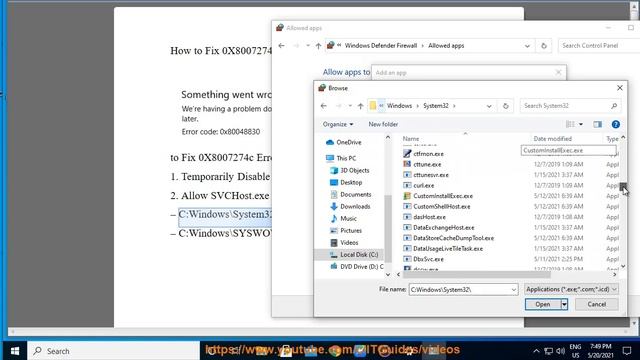Viewport: 640px width, 360px height.
Task: Open Music in navigation pane
Action: (x=343, y=218)
